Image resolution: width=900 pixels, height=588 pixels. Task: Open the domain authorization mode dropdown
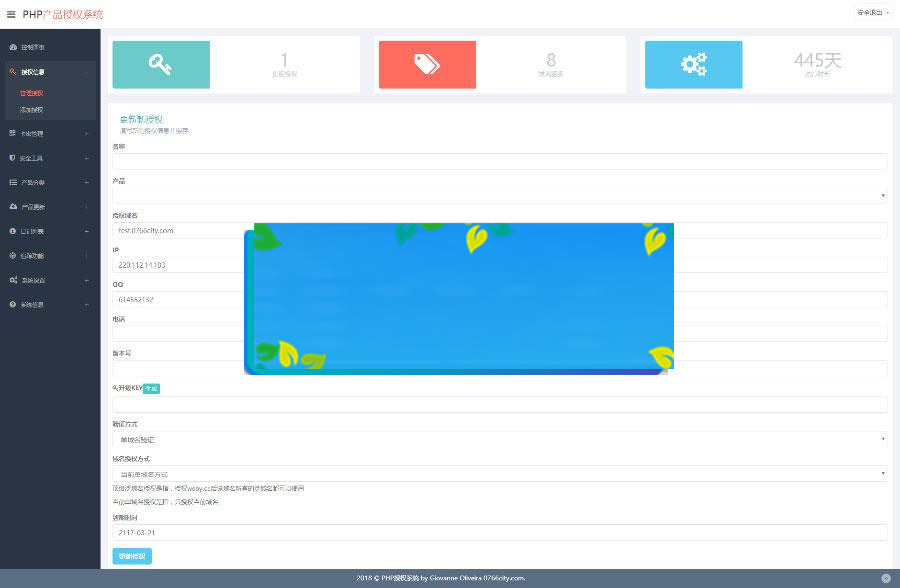[x=499, y=473]
